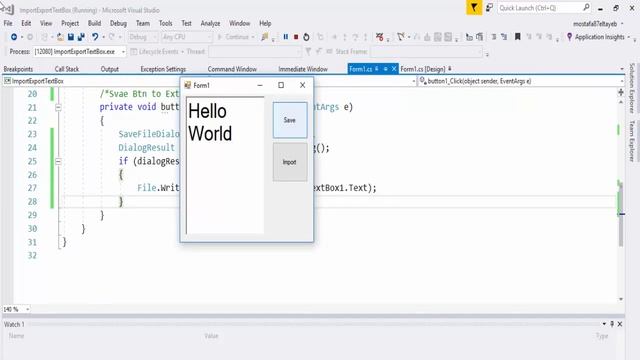Close the Form1.cs tab
This screenshot has width=640, height=360.
(x=394, y=69)
